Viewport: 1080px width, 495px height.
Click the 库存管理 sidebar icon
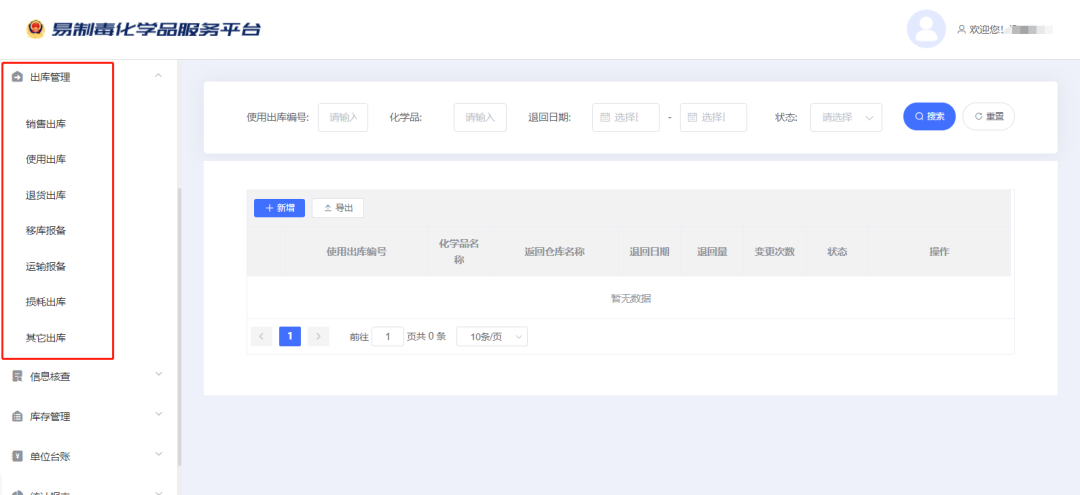click(x=17, y=416)
